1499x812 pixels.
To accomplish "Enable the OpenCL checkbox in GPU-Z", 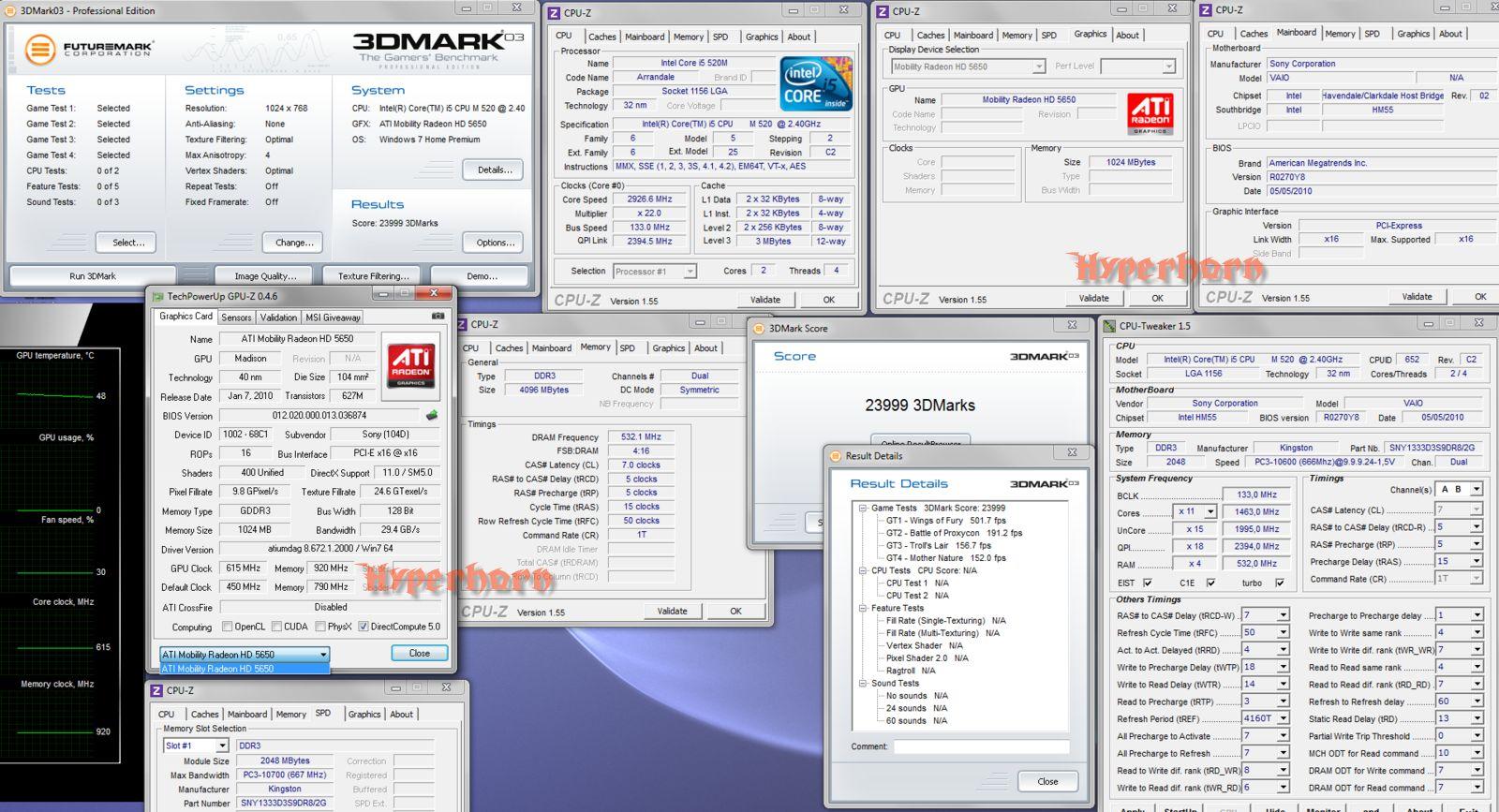I will pyautogui.click(x=227, y=627).
